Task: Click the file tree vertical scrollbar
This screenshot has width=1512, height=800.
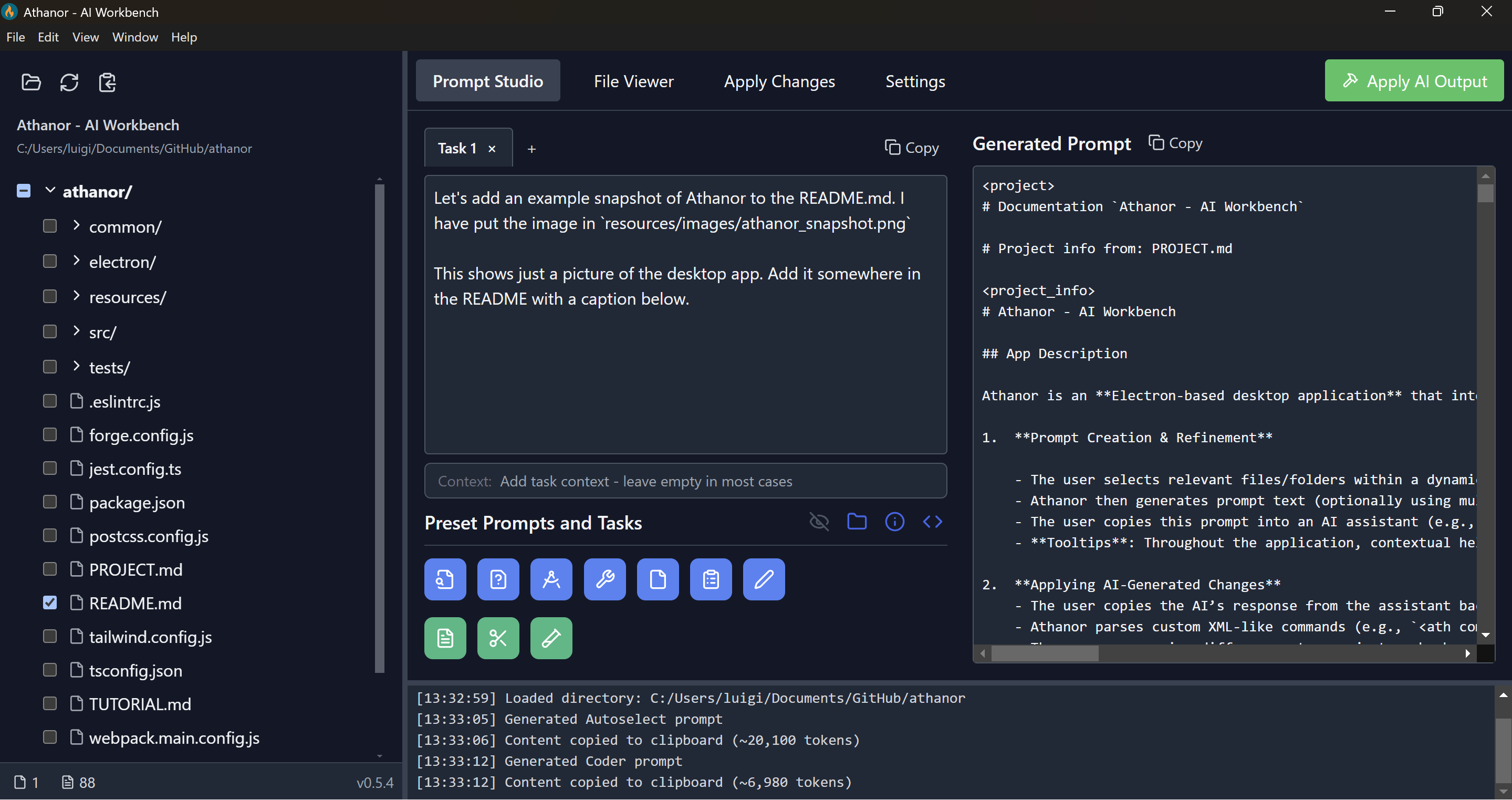Action: pyautogui.click(x=380, y=428)
